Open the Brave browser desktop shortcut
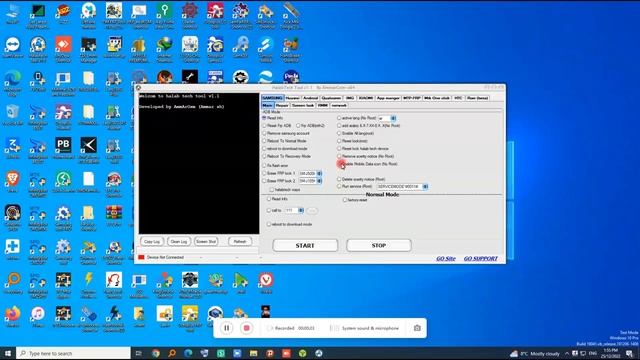 pyautogui.click(x=13, y=182)
